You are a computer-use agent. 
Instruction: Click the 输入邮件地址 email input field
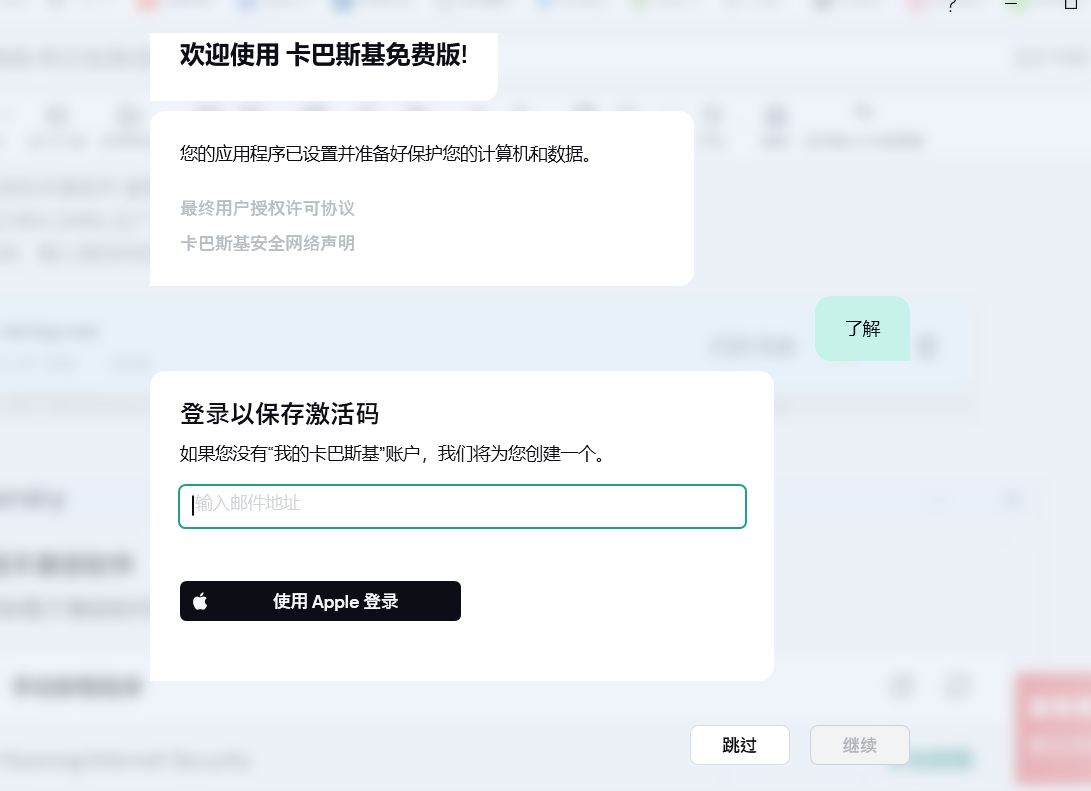click(x=462, y=506)
